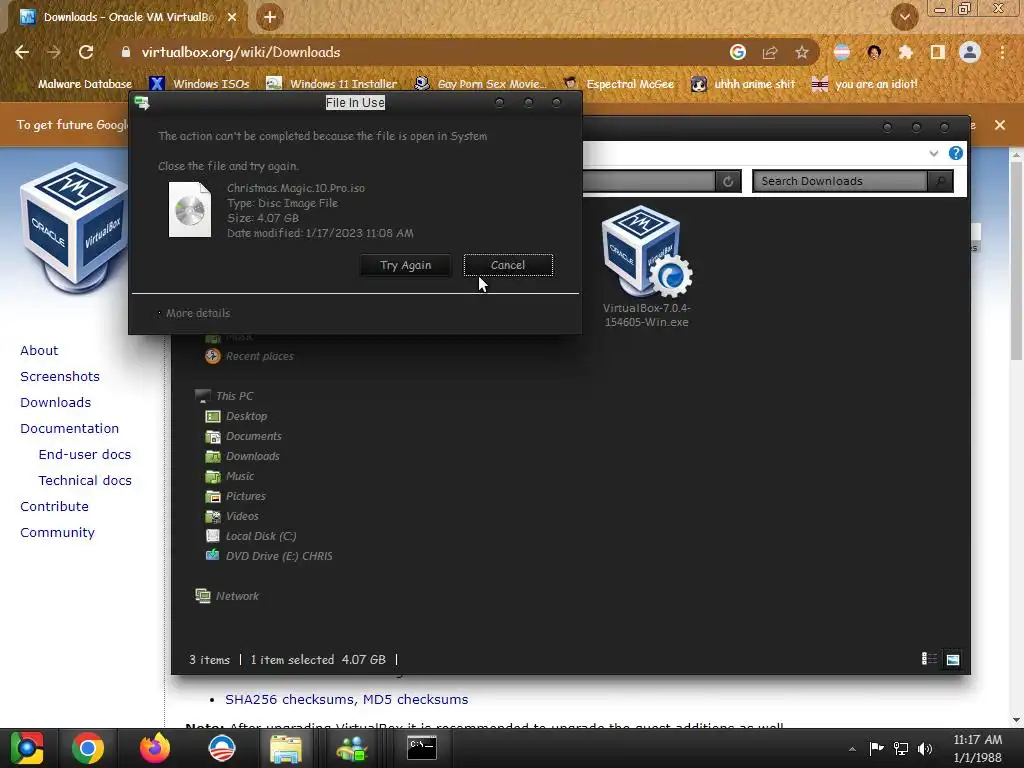The image size is (1024, 768).
Task: Toggle Chrome side panel icon
Action: [938, 52]
